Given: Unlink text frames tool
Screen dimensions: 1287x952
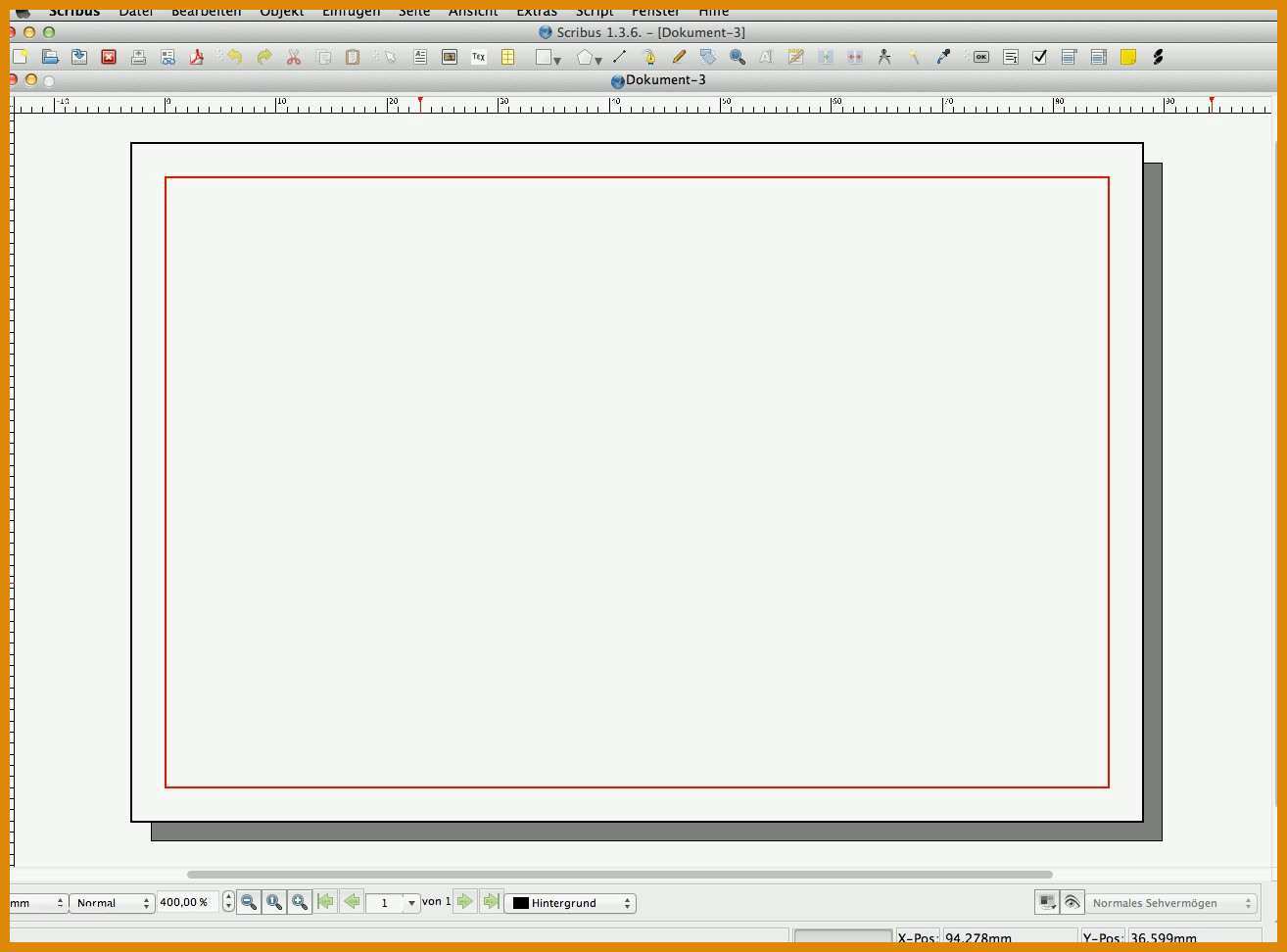Looking at the screenshot, I should tap(855, 57).
